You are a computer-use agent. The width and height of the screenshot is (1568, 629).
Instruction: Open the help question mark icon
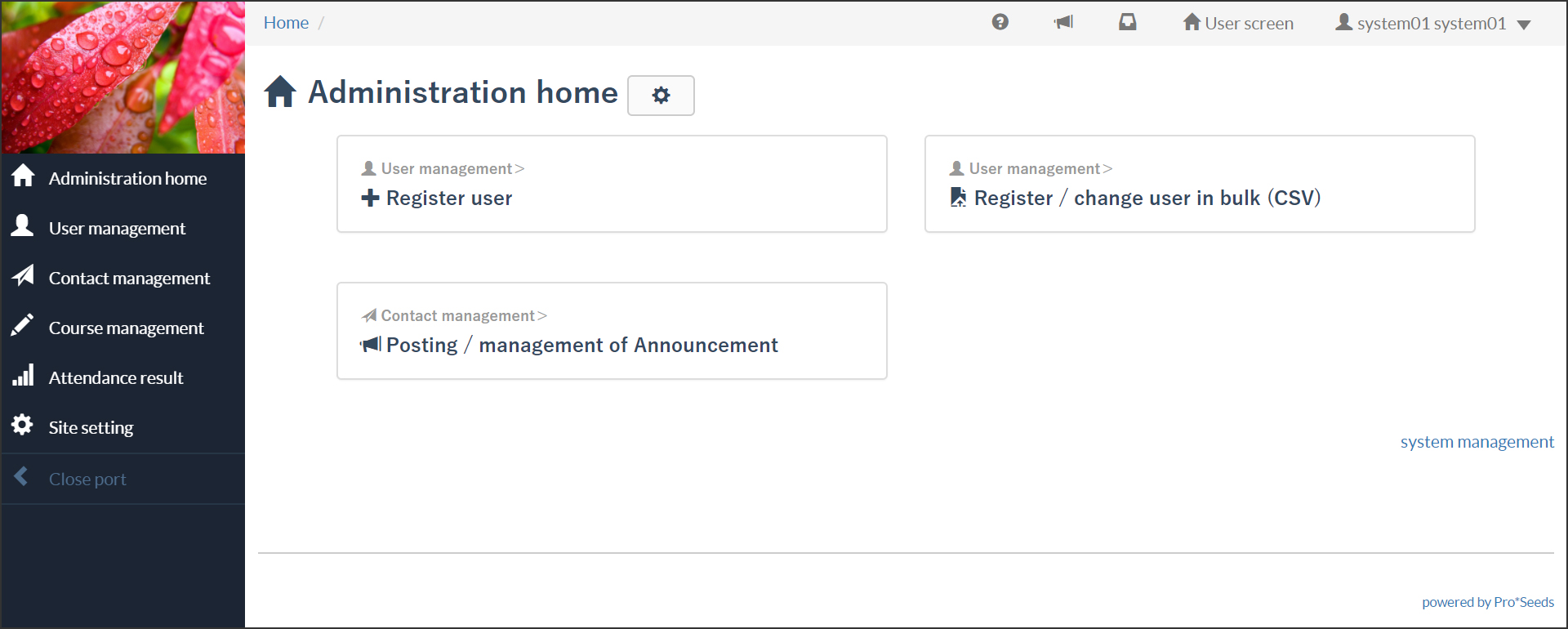coord(1000,22)
